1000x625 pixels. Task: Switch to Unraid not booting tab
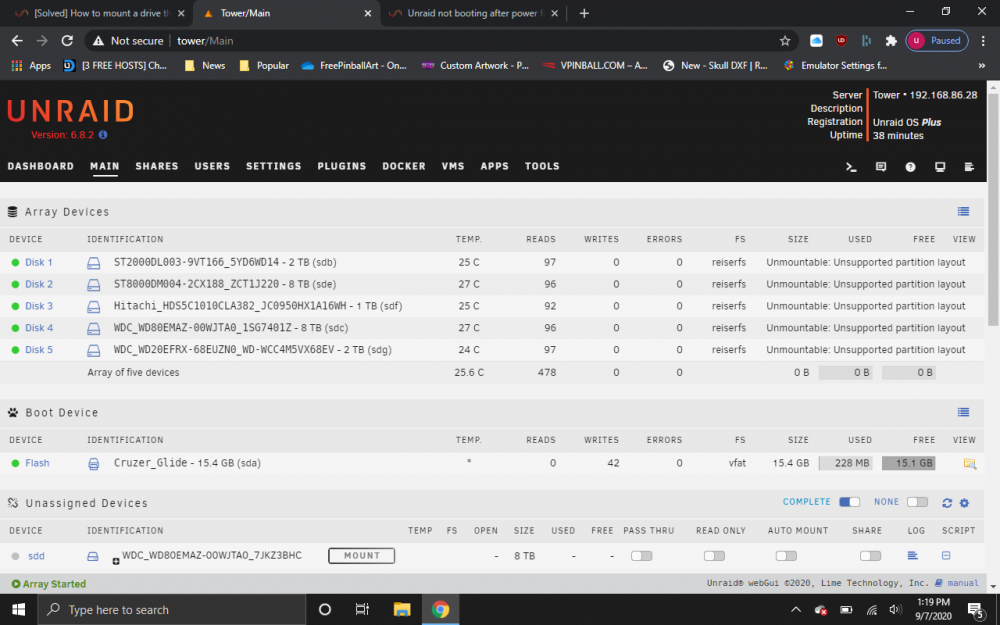coord(473,13)
